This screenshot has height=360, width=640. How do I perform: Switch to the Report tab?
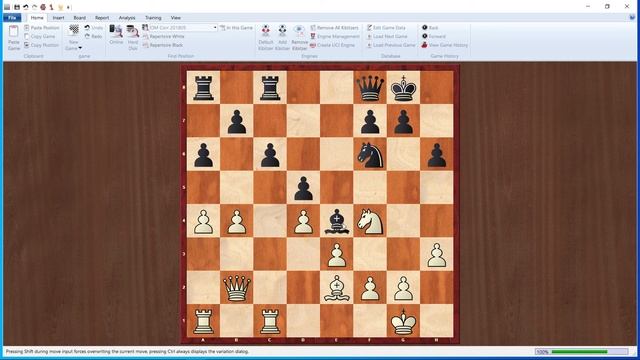click(x=102, y=18)
